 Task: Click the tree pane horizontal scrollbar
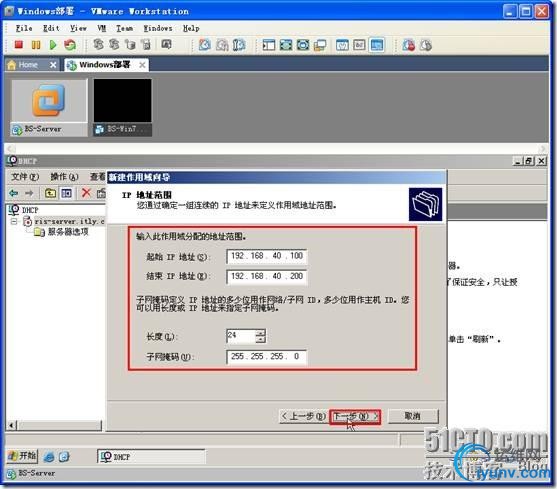tap(55, 425)
